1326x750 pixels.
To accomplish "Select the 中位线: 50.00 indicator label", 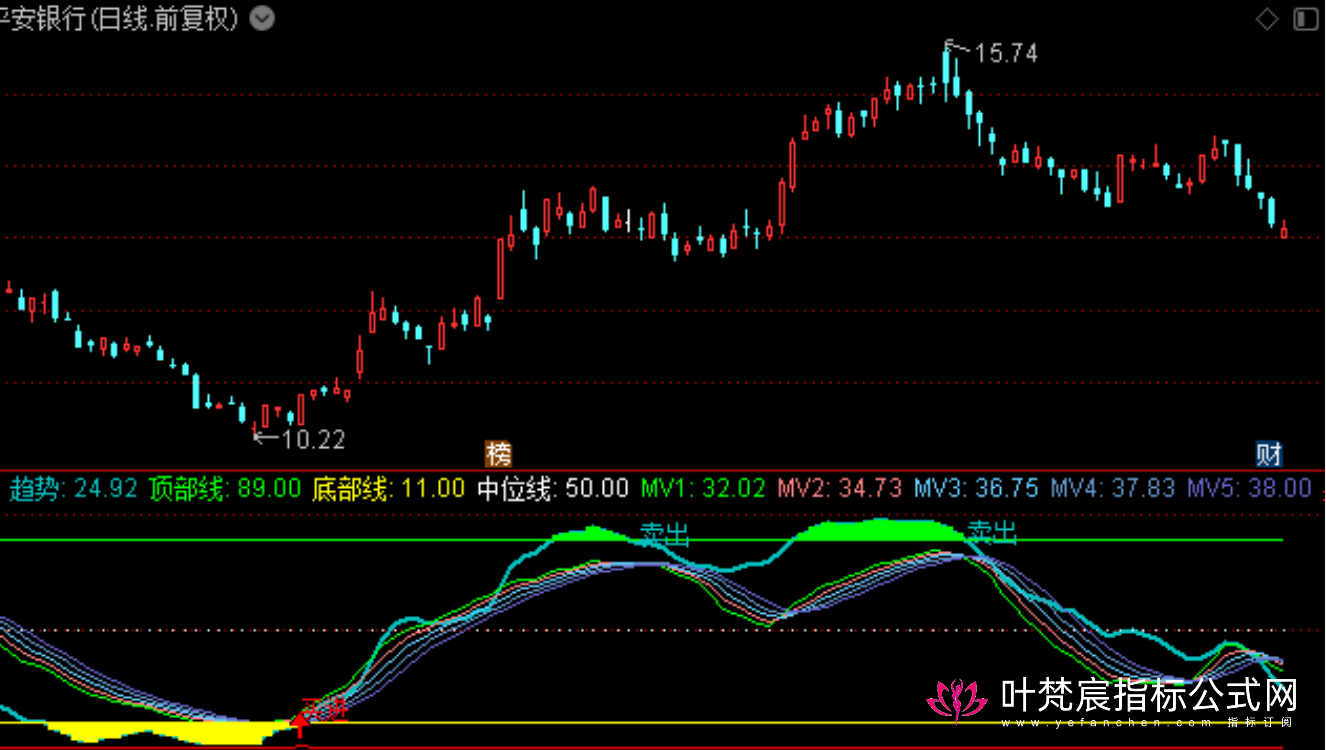I will (553, 488).
